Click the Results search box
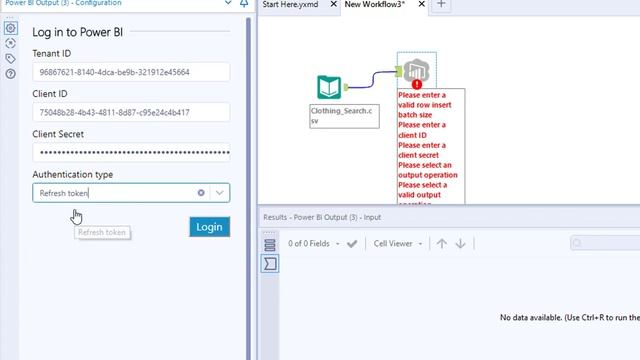Image resolution: width=640 pixels, height=360 pixels. pos(605,243)
